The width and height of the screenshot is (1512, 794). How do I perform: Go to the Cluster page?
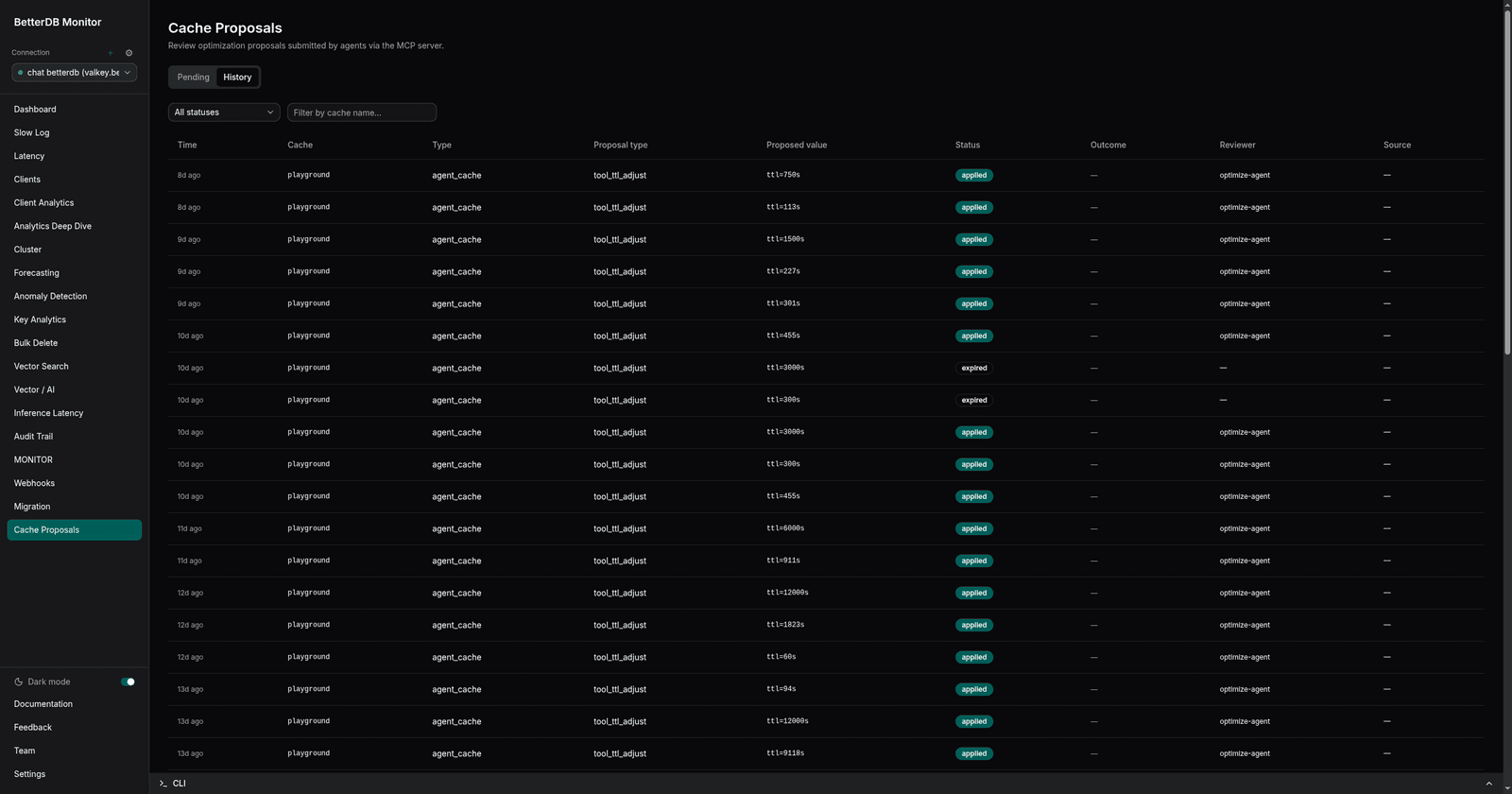(74, 250)
